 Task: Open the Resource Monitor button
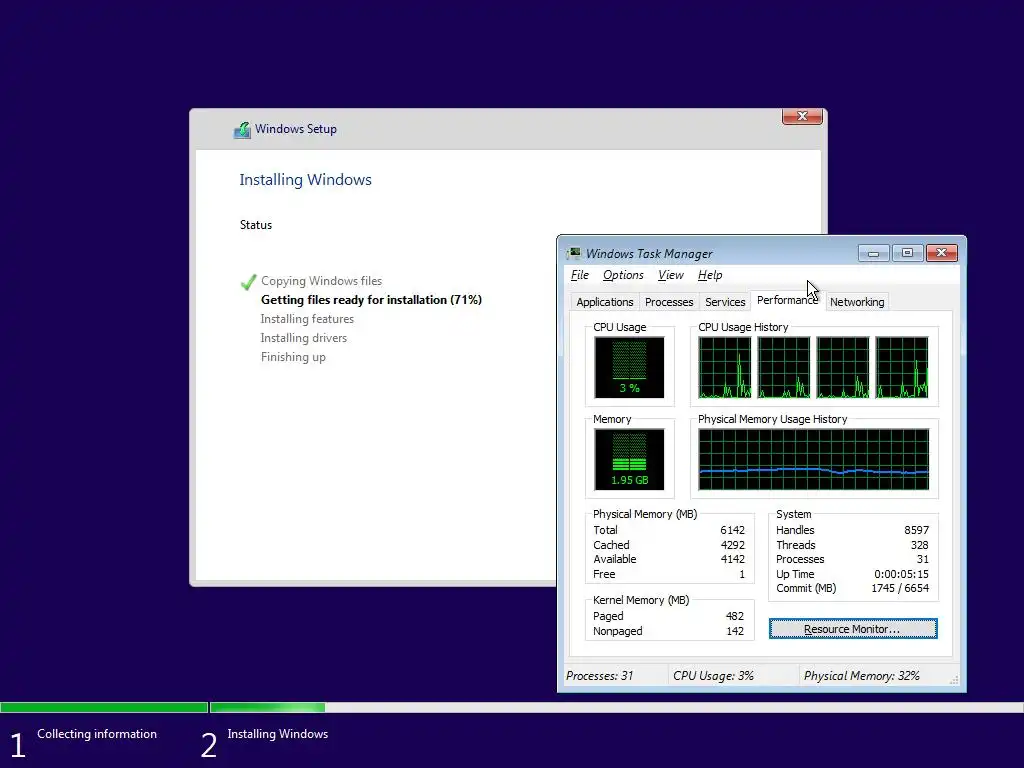(x=853, y=629)
